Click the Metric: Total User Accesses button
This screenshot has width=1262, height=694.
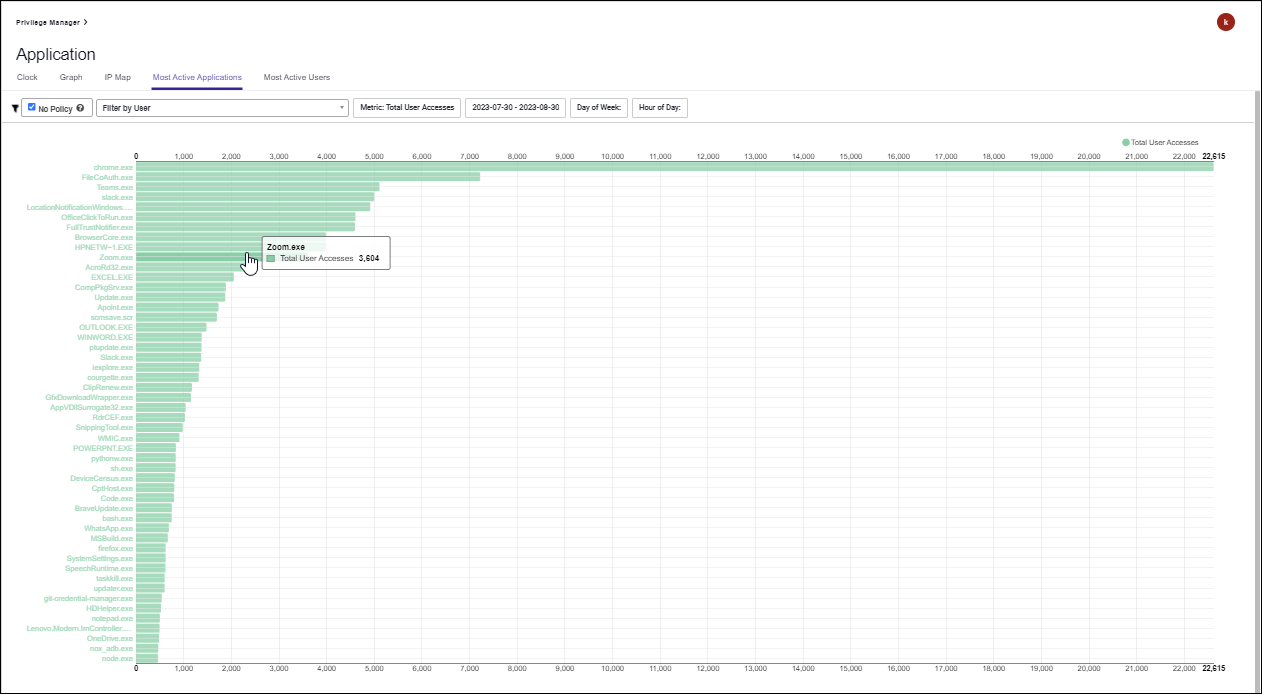click(406, 107)
